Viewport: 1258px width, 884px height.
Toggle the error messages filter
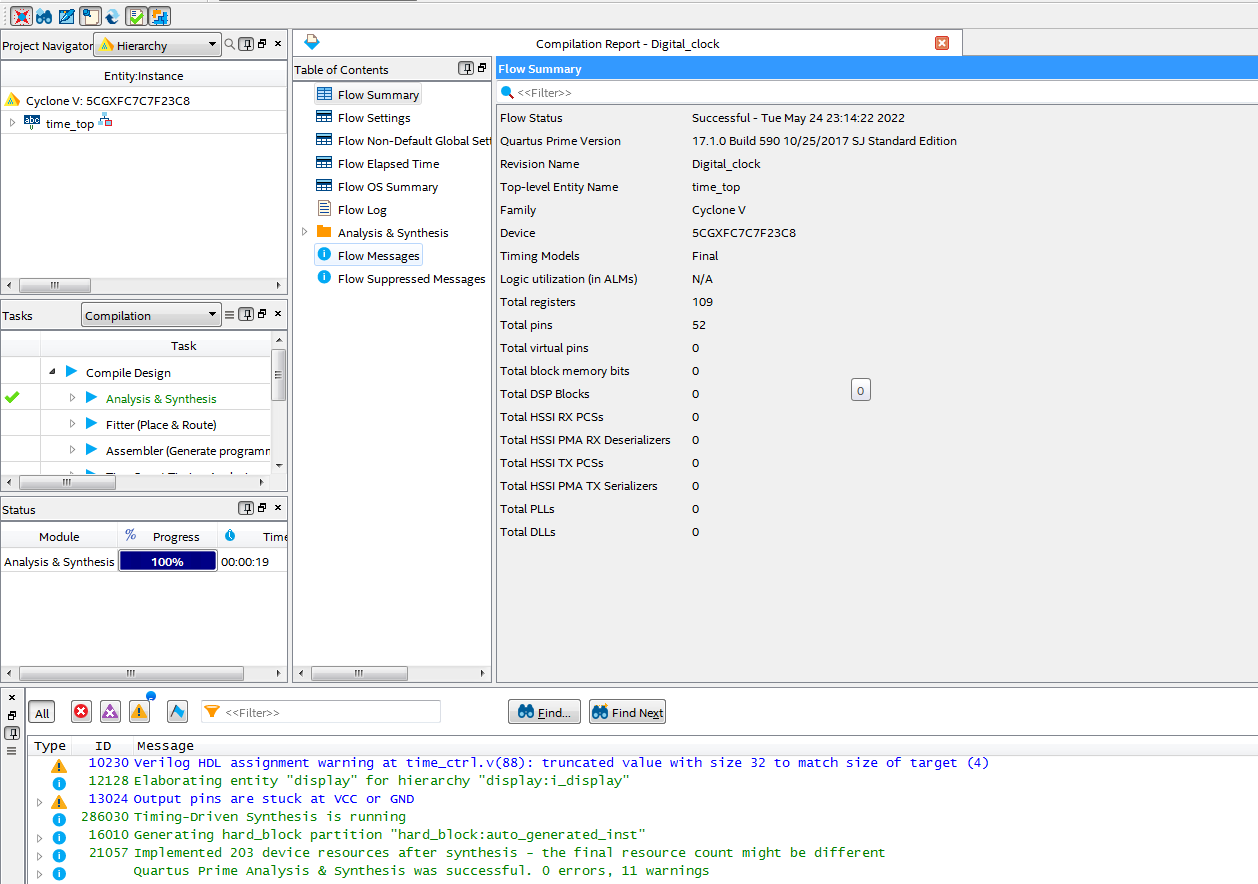[82, 711]
